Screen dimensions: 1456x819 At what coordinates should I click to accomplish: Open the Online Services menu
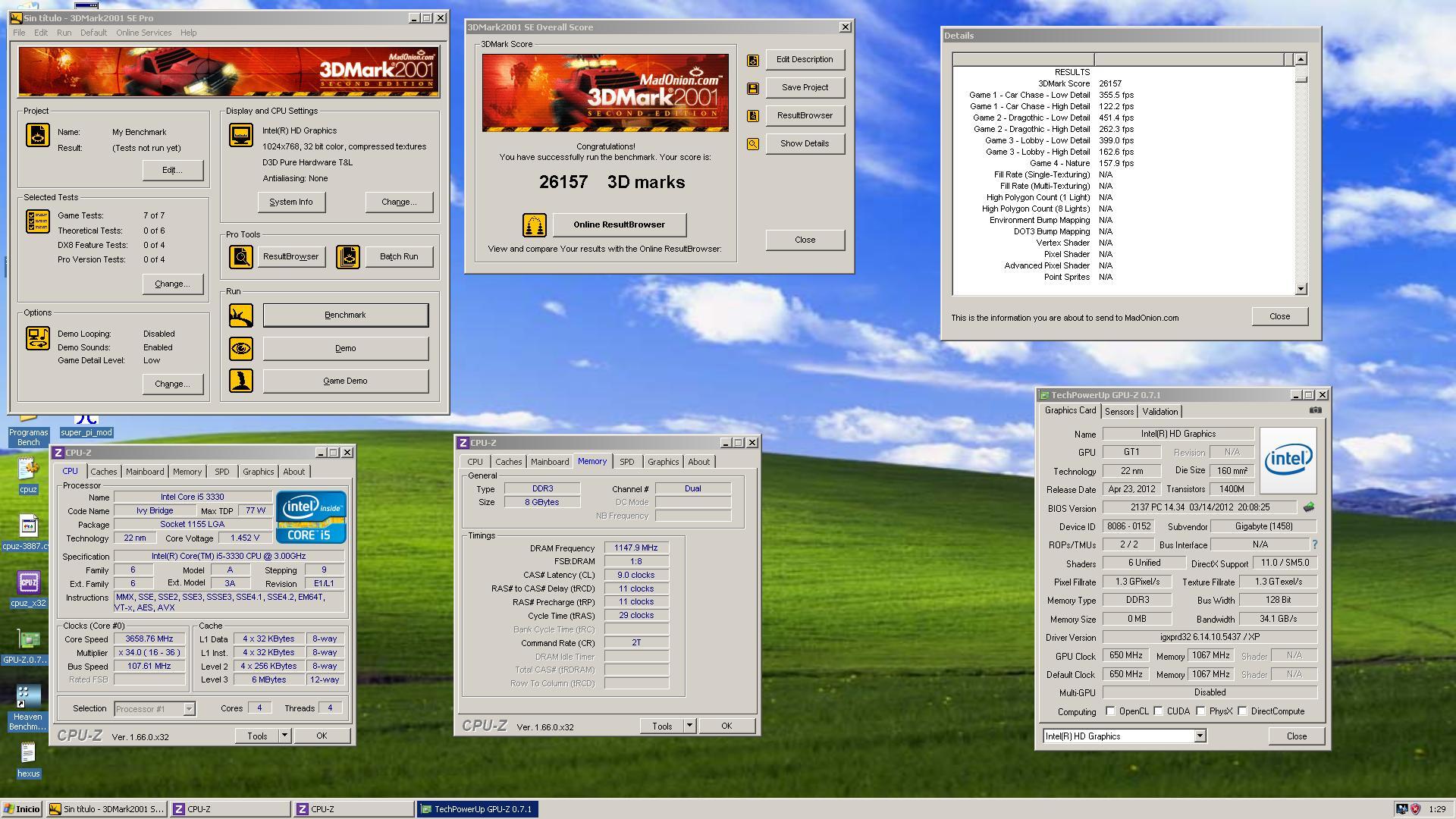(144, 33)
